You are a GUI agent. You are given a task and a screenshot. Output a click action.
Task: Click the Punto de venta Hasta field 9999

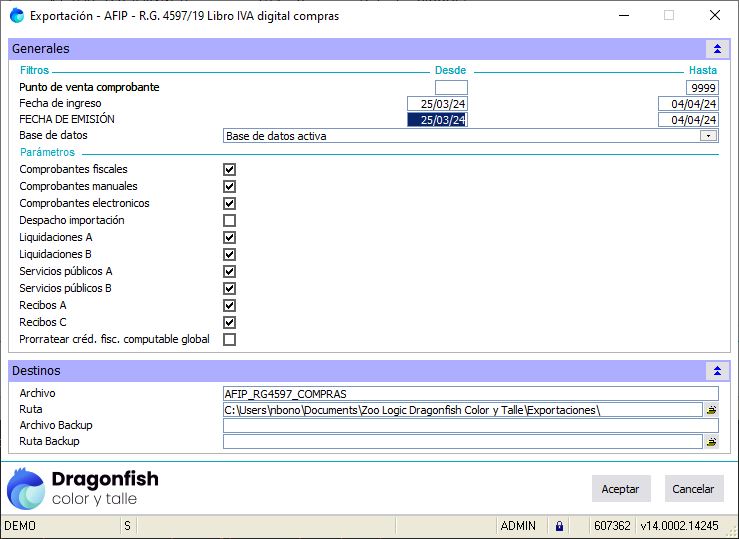point(702,88)
